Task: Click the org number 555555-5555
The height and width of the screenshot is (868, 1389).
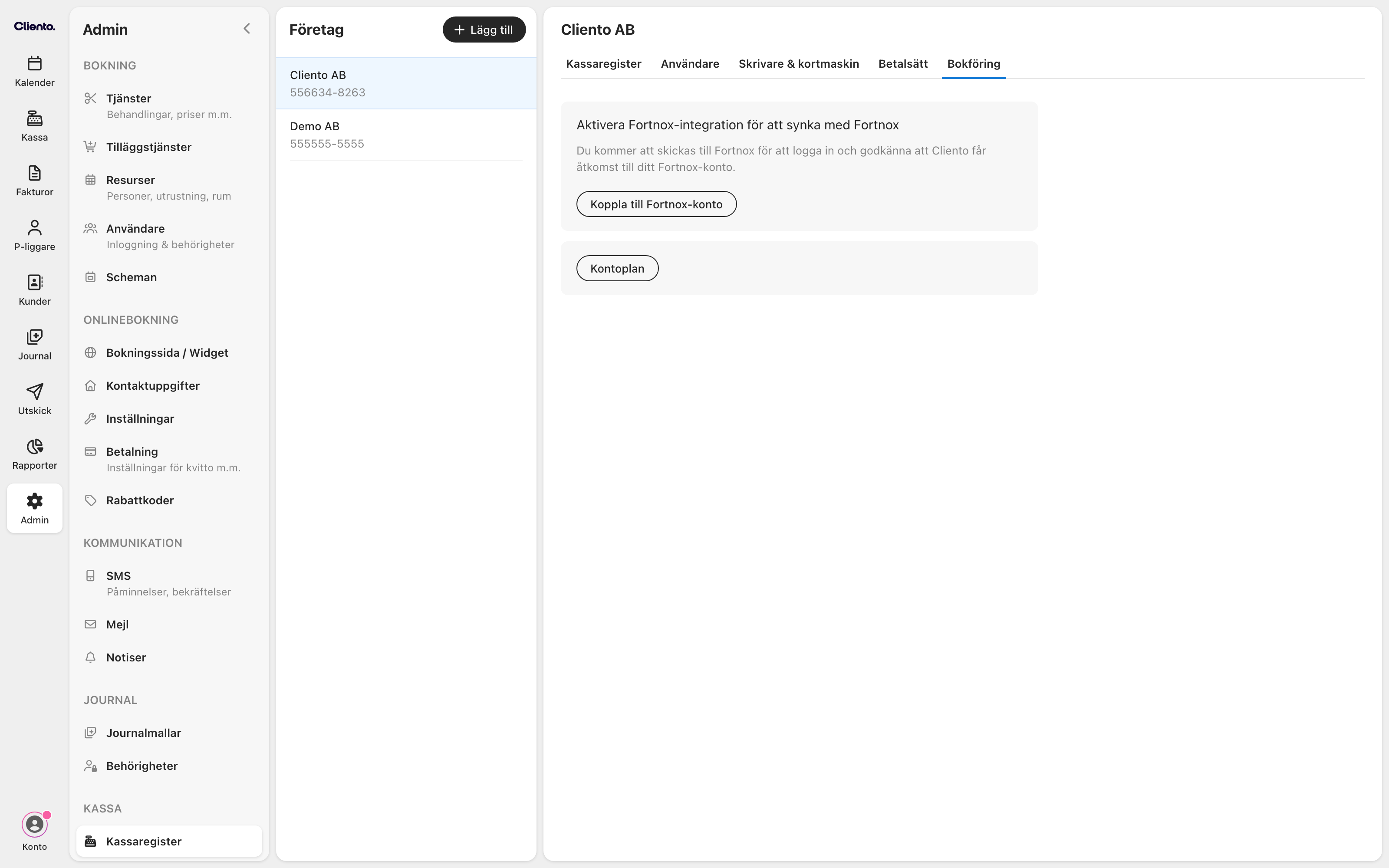Action: click(x=327, y=144)
